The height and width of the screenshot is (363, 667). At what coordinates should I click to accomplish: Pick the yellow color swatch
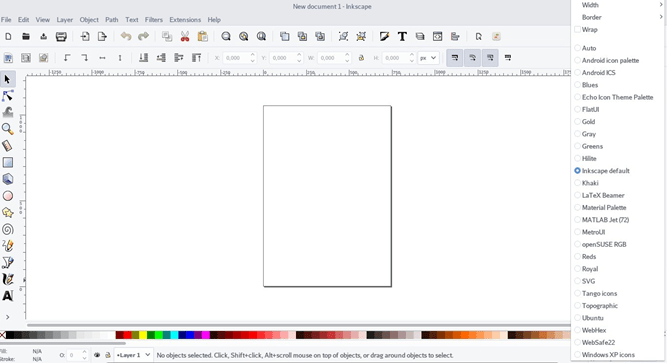coord(143,335)
